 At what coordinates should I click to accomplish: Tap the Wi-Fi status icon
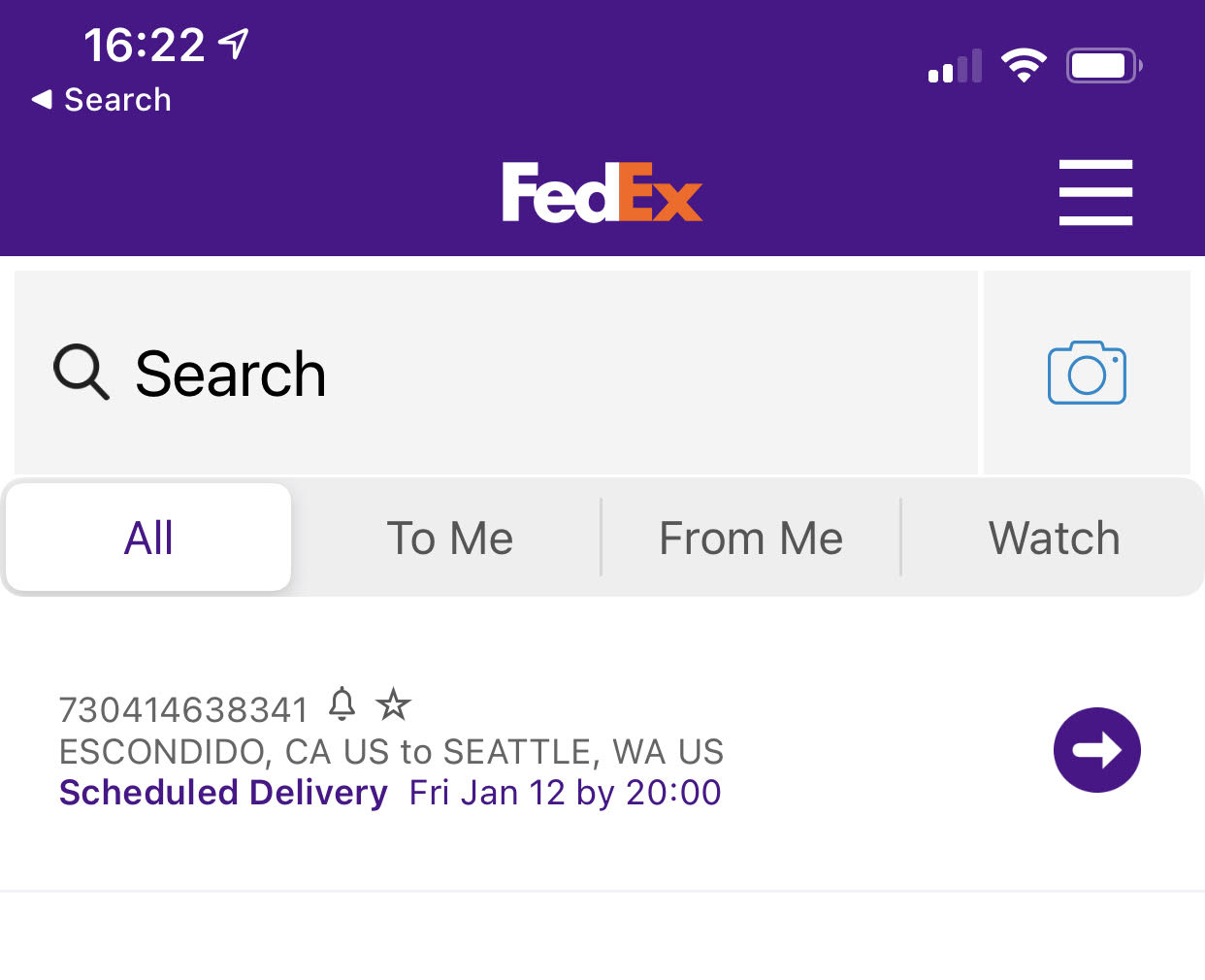[x=1024, y=65]
